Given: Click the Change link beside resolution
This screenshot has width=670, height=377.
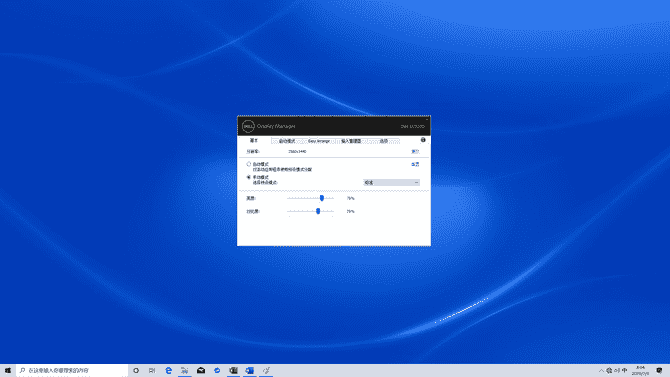Looking at the screenshot, I should click(414, 151).
